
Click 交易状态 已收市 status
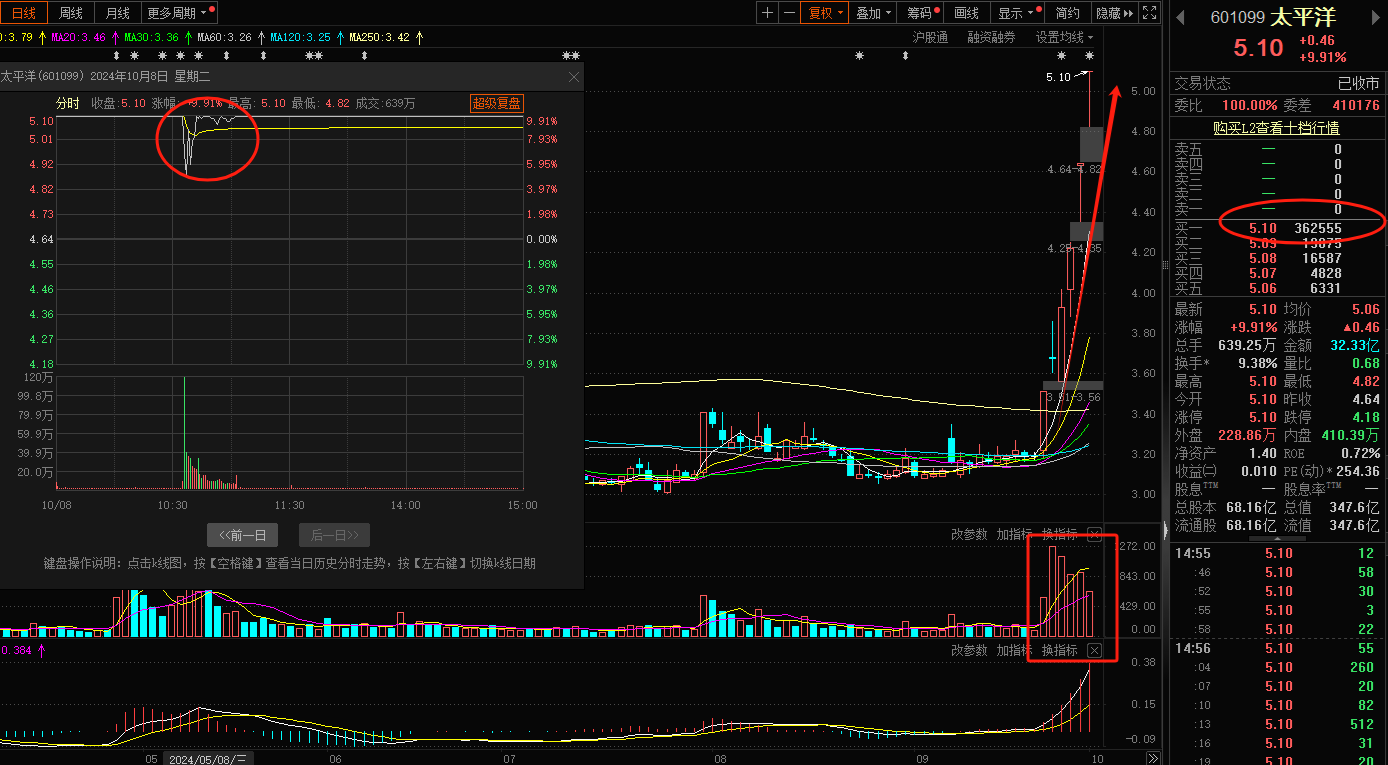click(x=1358, y=84)
